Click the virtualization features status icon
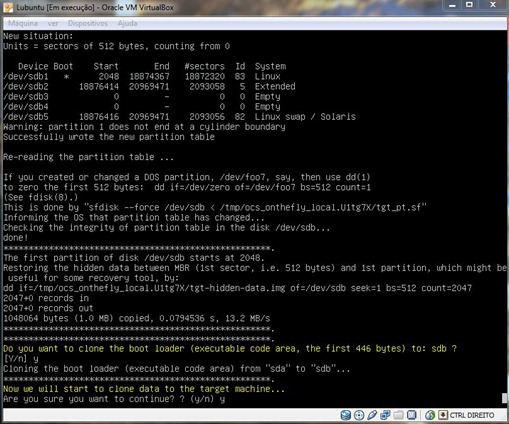The width and height of the screenshot is (509, 424). [x=412, y=415]
